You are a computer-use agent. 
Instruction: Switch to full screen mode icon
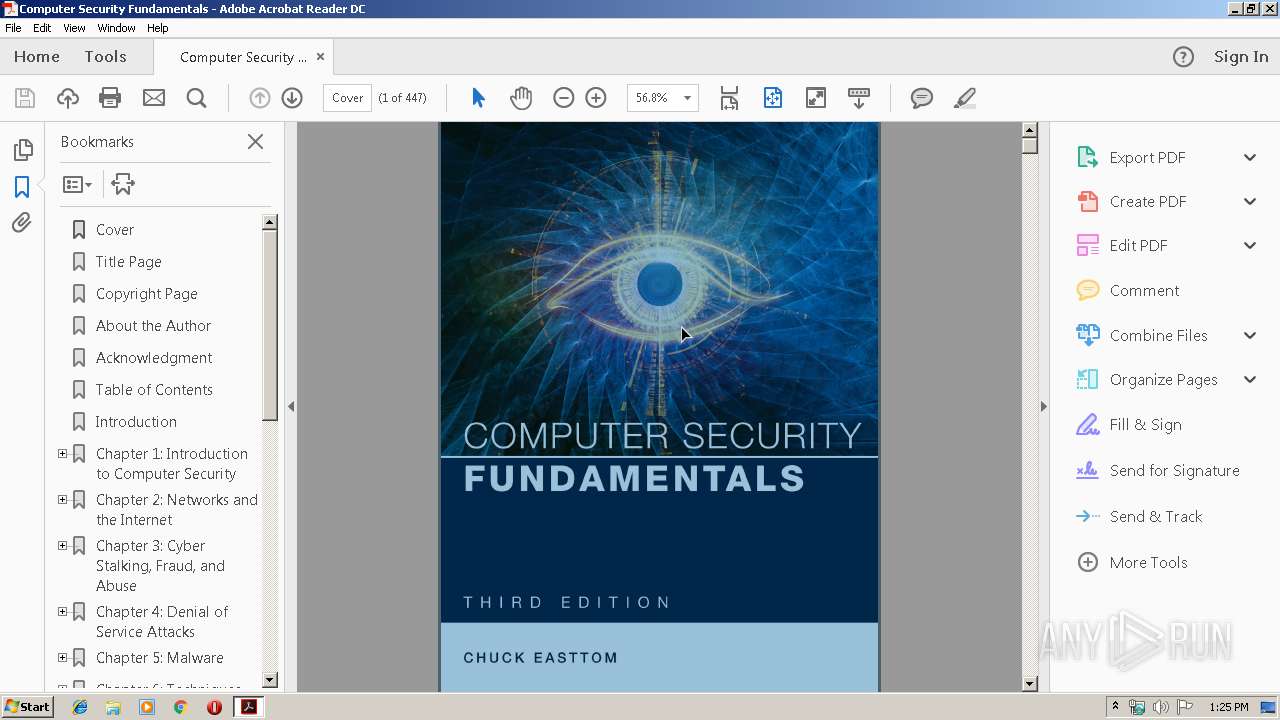point(816,98)
